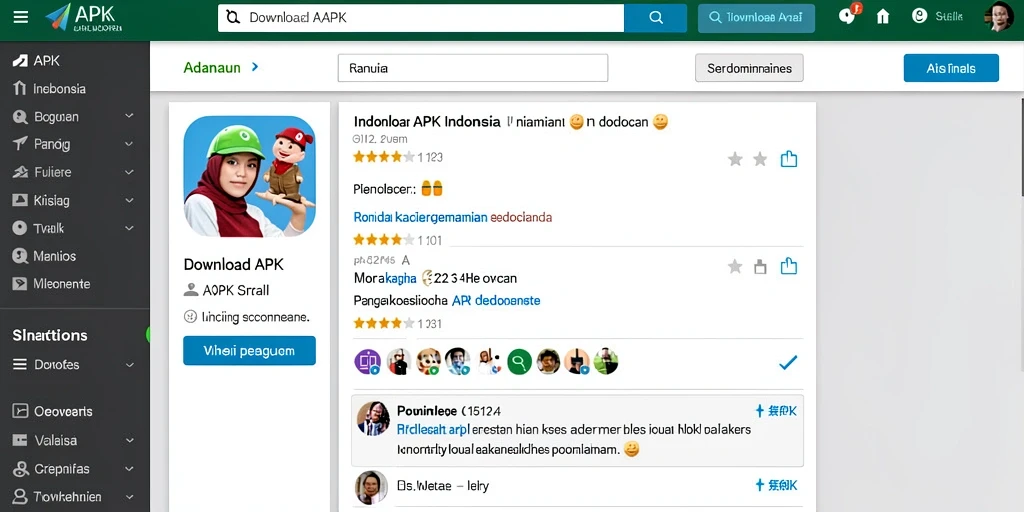Click the app thumbnail with green helmet woman
This screenshot has width=1024, height=512.
click(249, 176)
